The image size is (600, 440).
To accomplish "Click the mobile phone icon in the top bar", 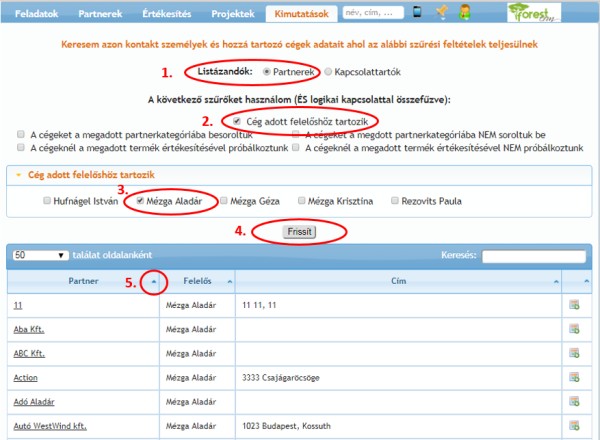I will click(417, 13).
